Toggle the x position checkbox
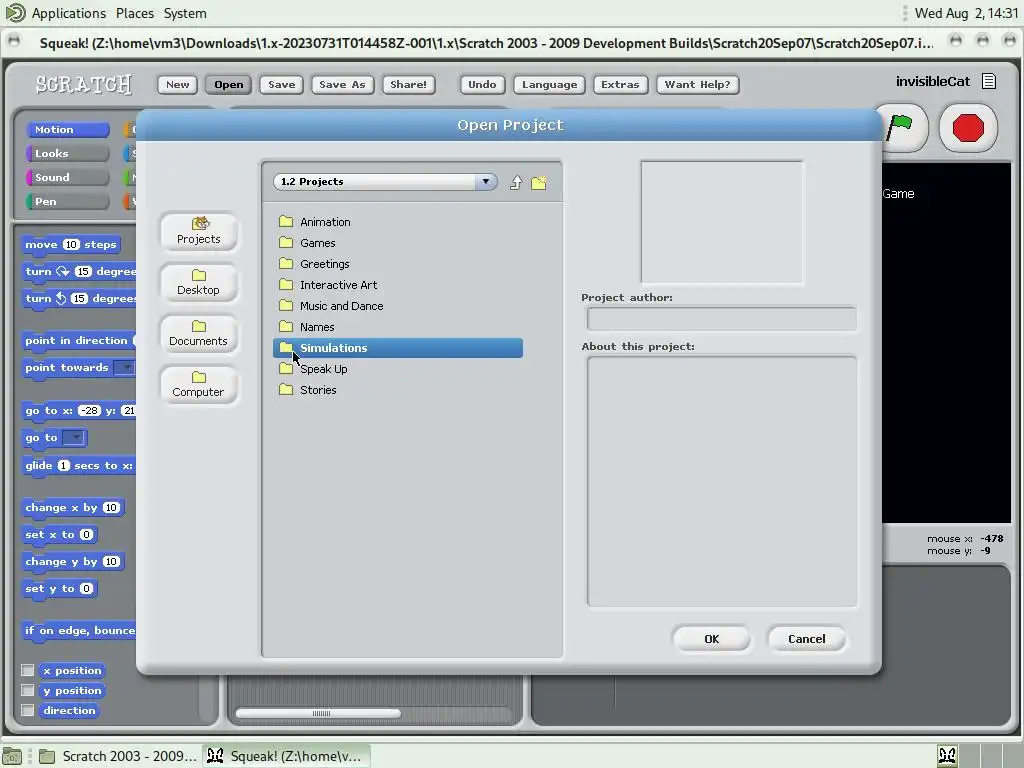 (x=27, y=670)
